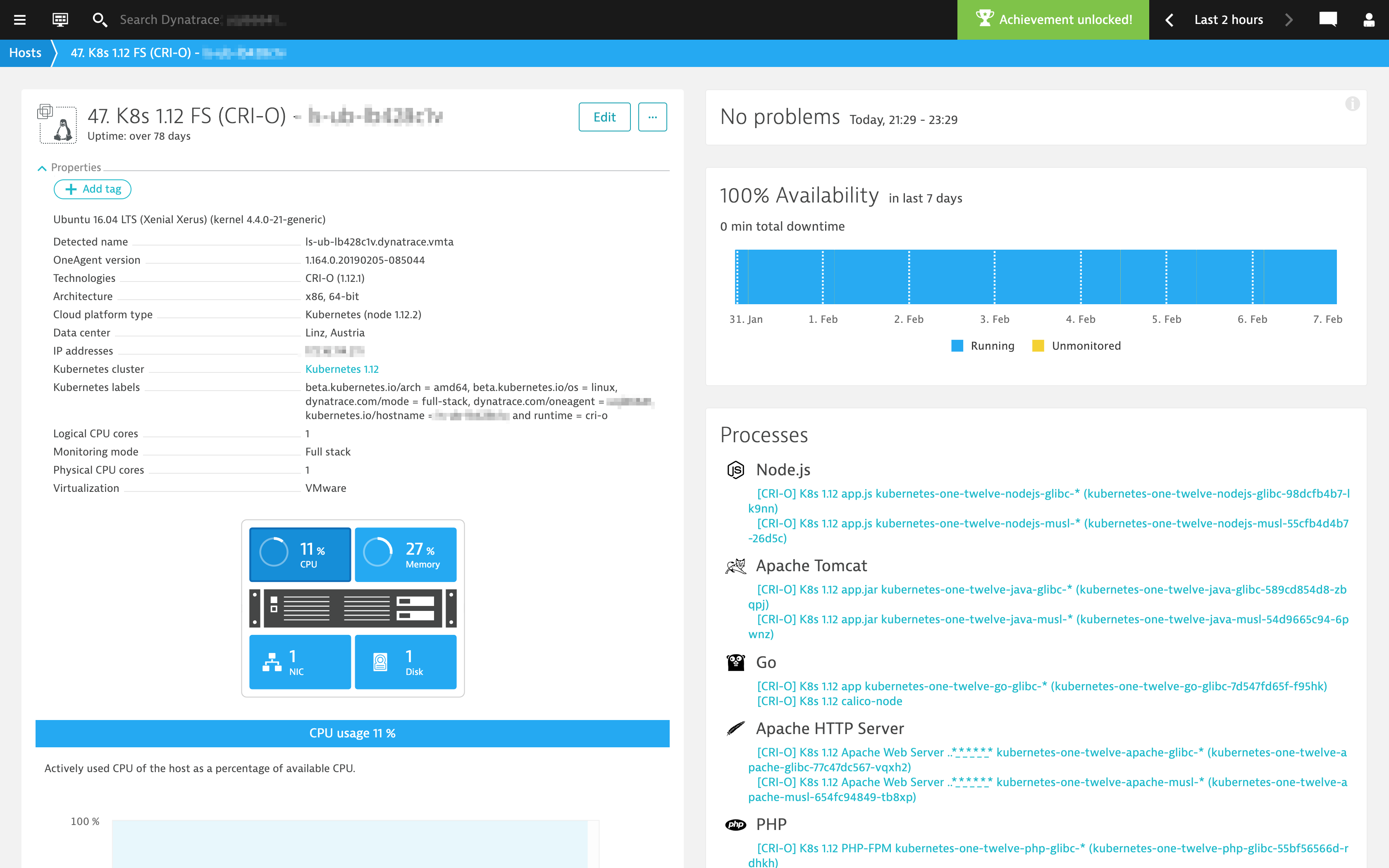This screenshot has height=868, width=1389.
Task: Click the CPU usage 11 % bar
Action: pos(352,733)
